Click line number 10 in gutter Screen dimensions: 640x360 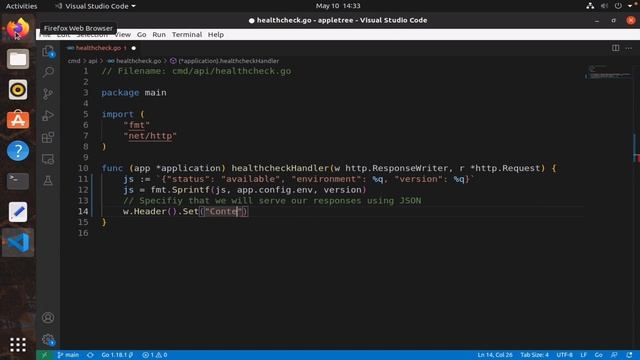point(83,168)
